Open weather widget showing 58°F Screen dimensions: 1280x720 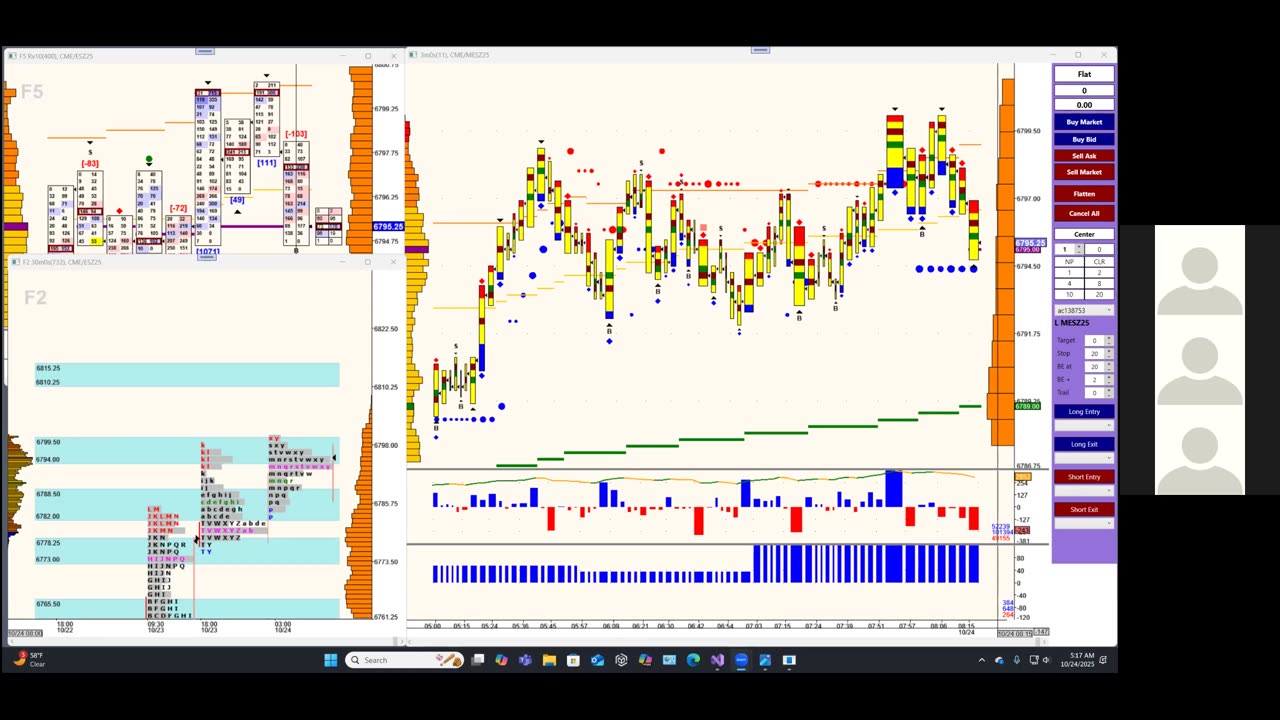click(30, 660)
